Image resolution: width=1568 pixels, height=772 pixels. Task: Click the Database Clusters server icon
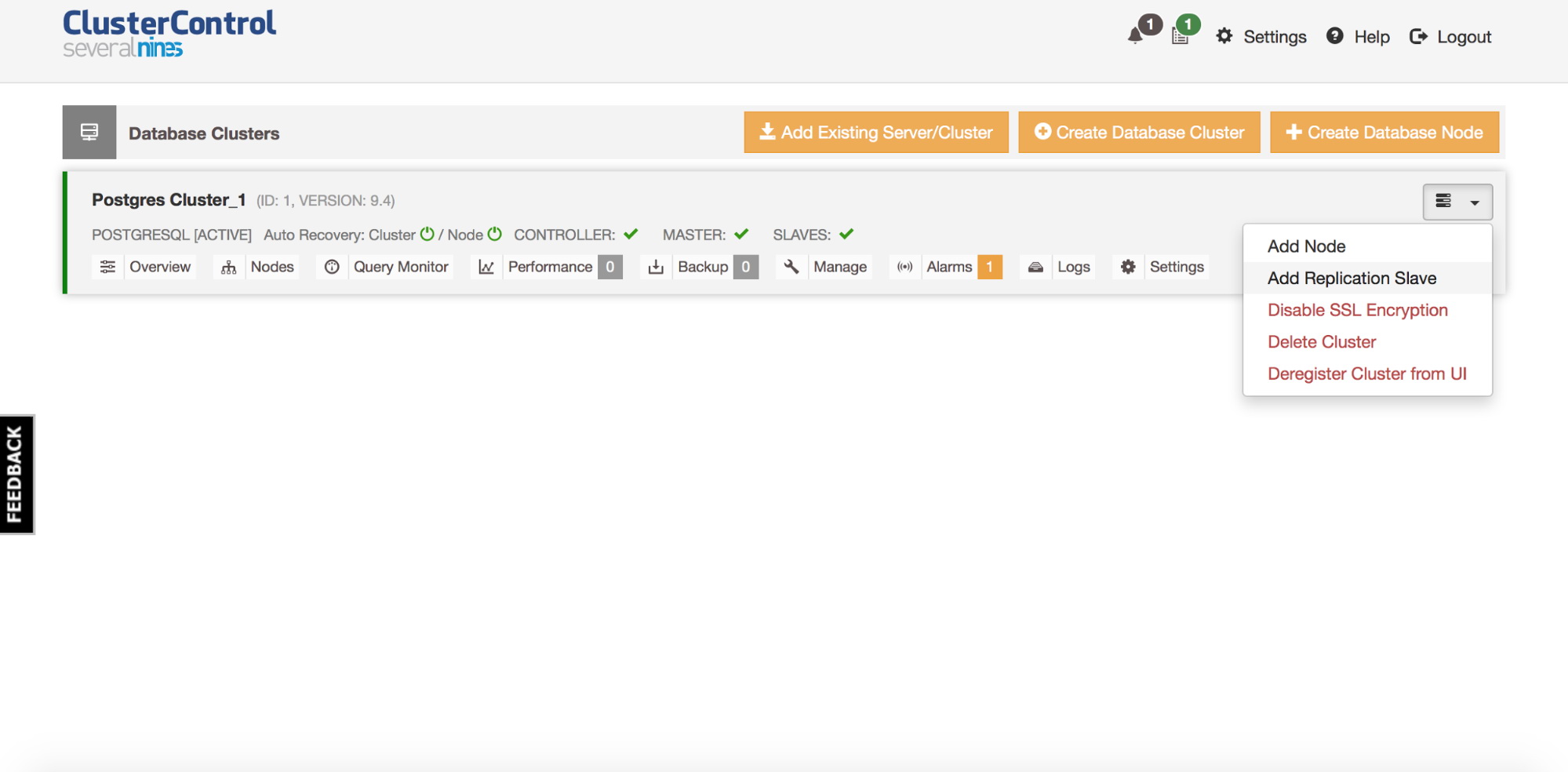coord(89,132)
